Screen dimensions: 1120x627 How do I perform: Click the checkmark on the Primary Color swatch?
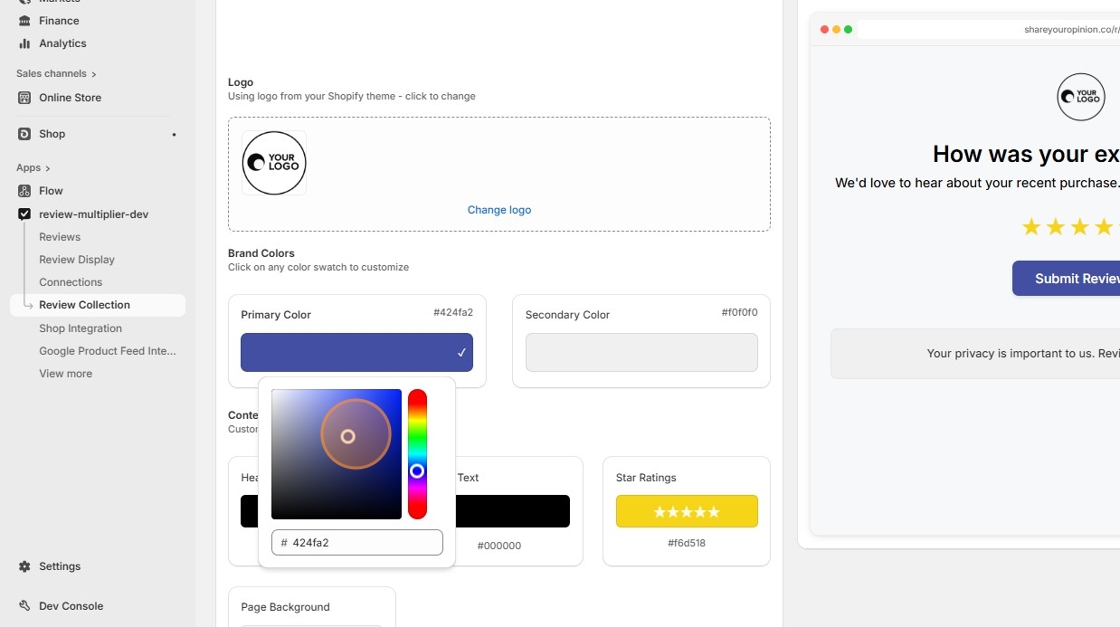pyautogui.click(x=460, y=352)
